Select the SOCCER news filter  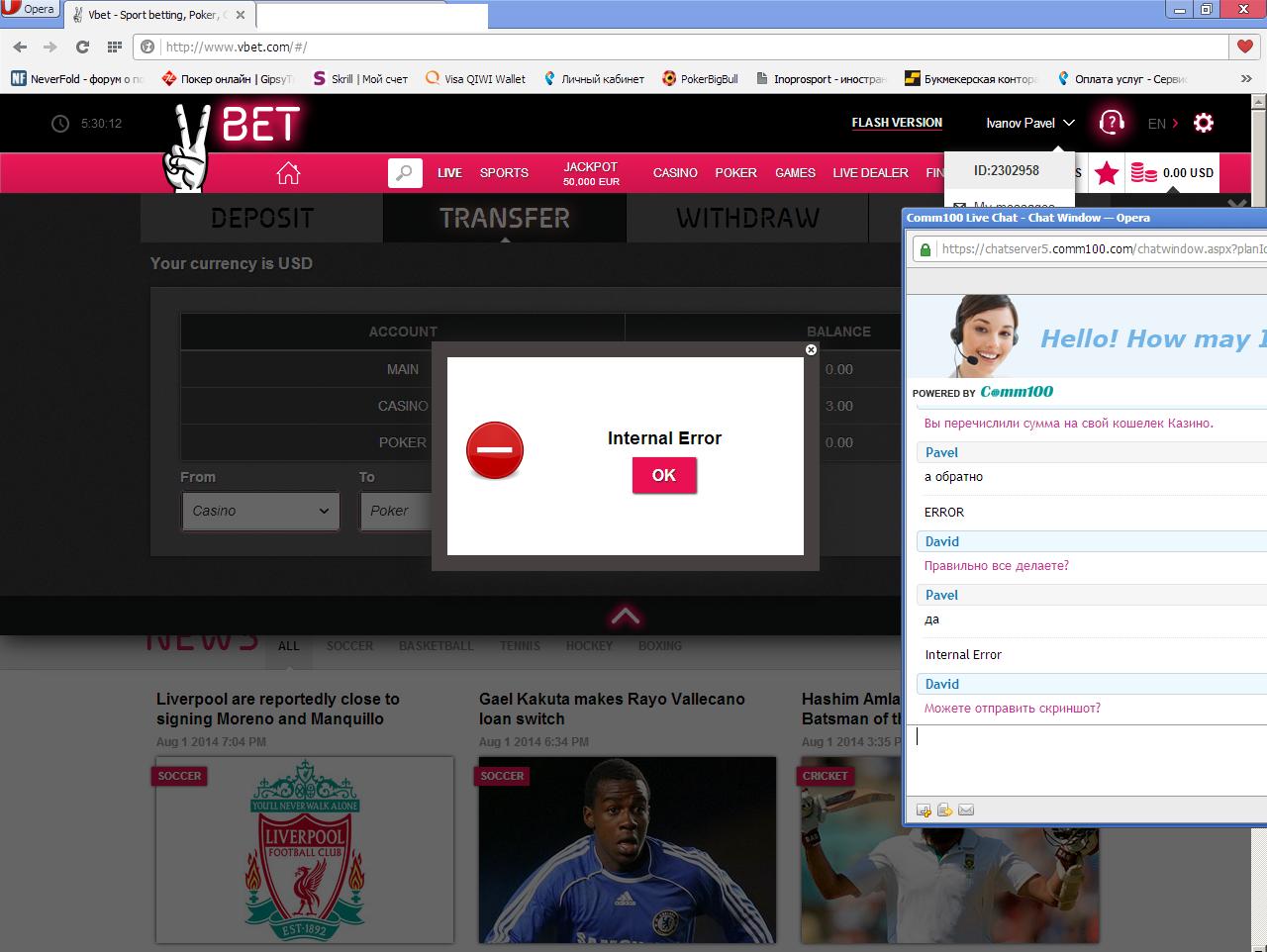350,646
